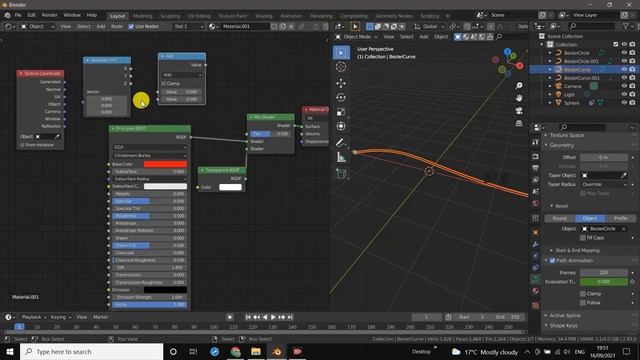
Task: Open the Keying popover in timeline
Action: pos(60,317)
